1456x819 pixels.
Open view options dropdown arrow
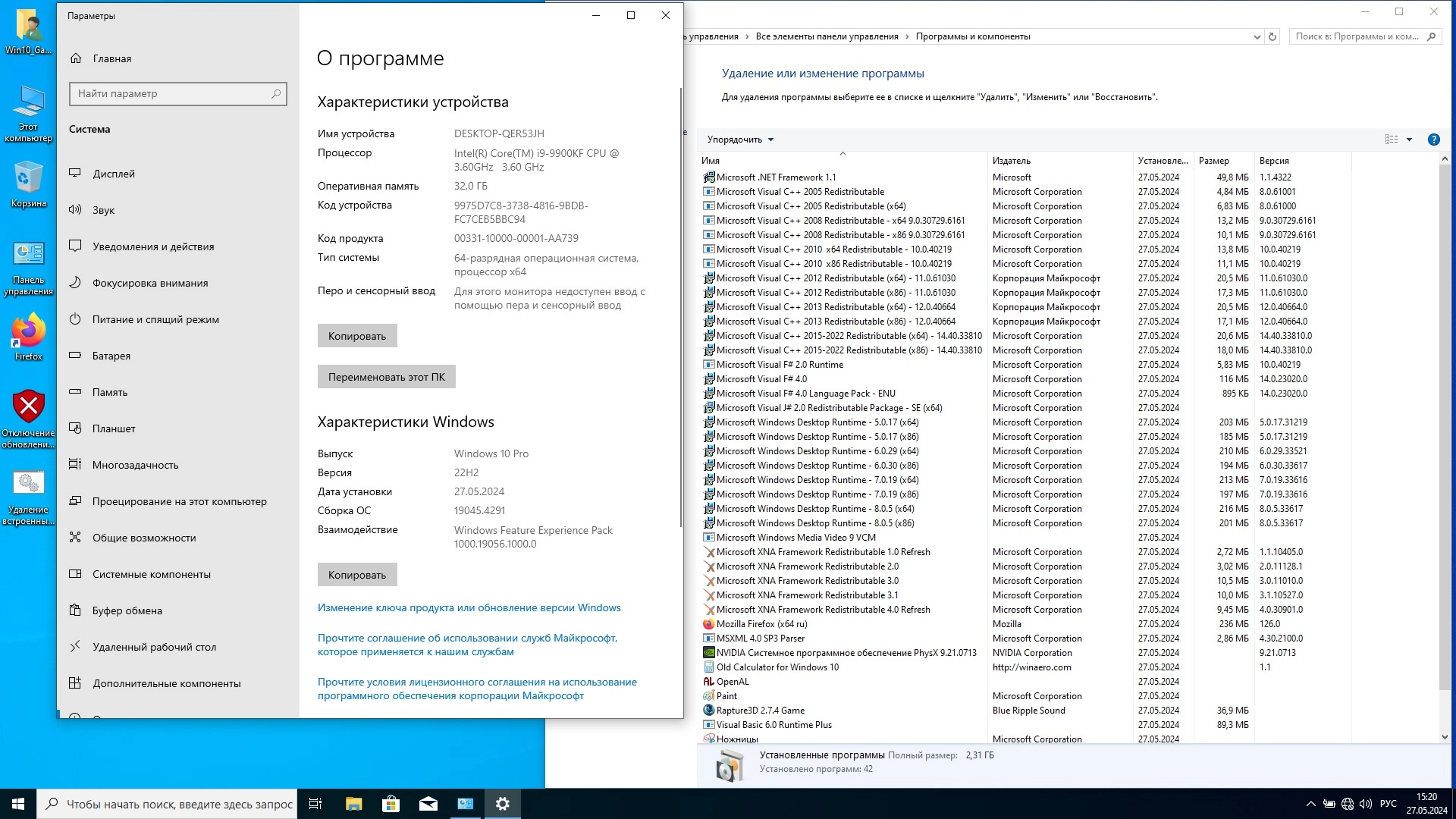pyautogui.click(x=1409, y=140)
